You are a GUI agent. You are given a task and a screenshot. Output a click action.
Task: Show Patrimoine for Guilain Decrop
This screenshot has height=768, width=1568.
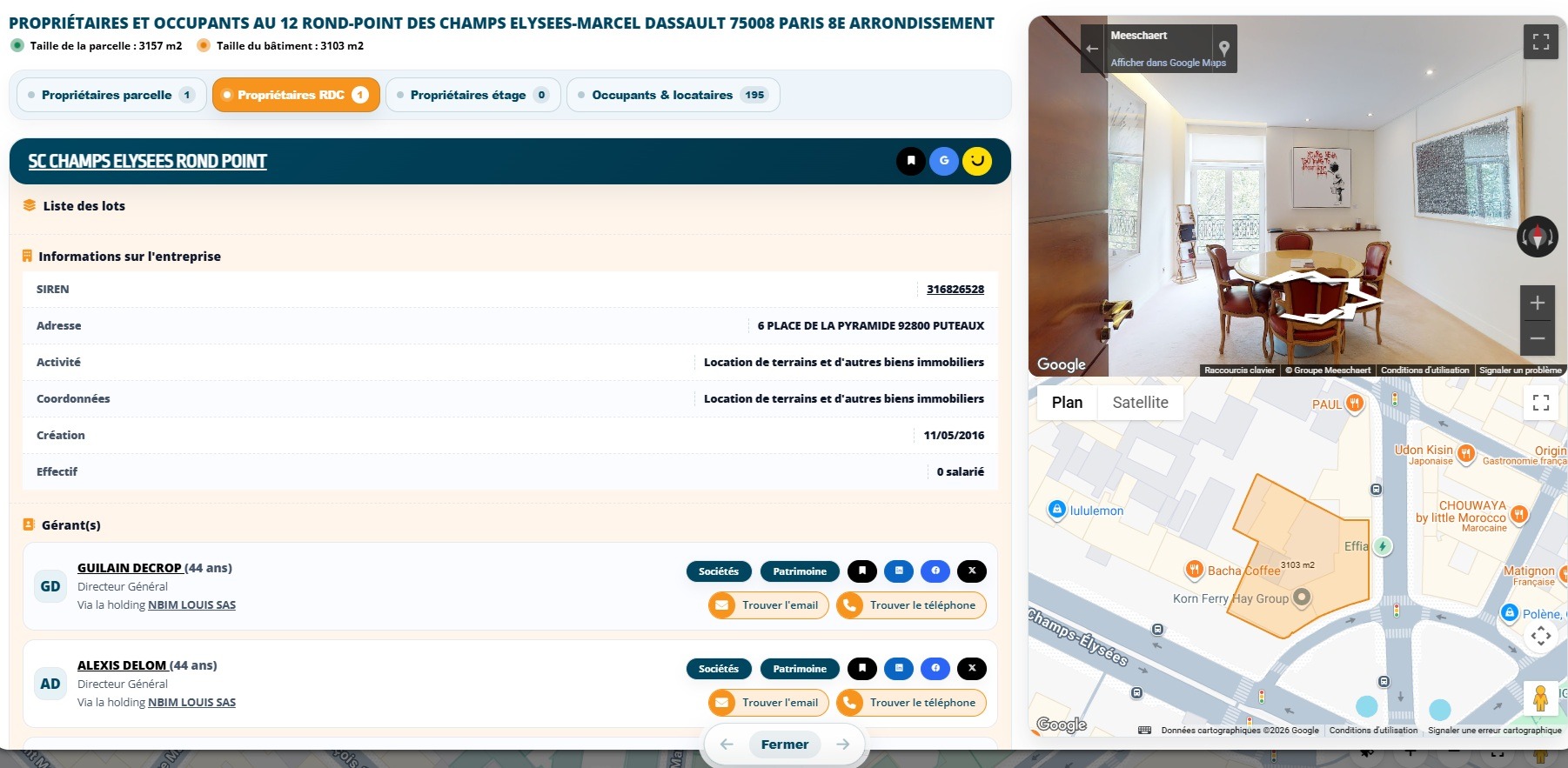800,571
